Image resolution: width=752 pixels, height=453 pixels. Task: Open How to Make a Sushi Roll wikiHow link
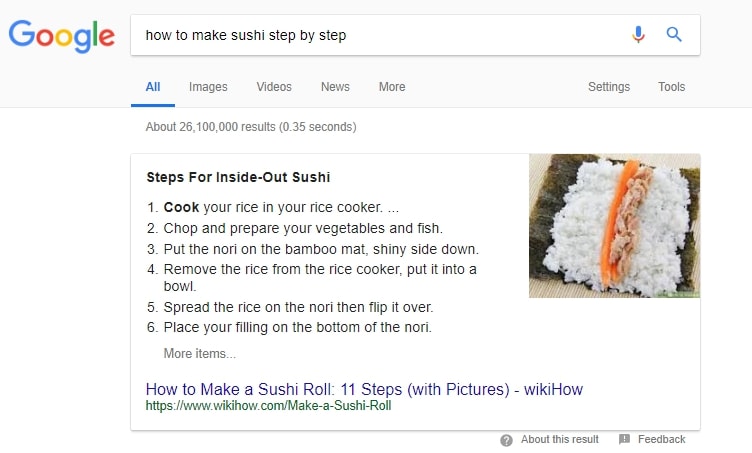coord(364,389)
